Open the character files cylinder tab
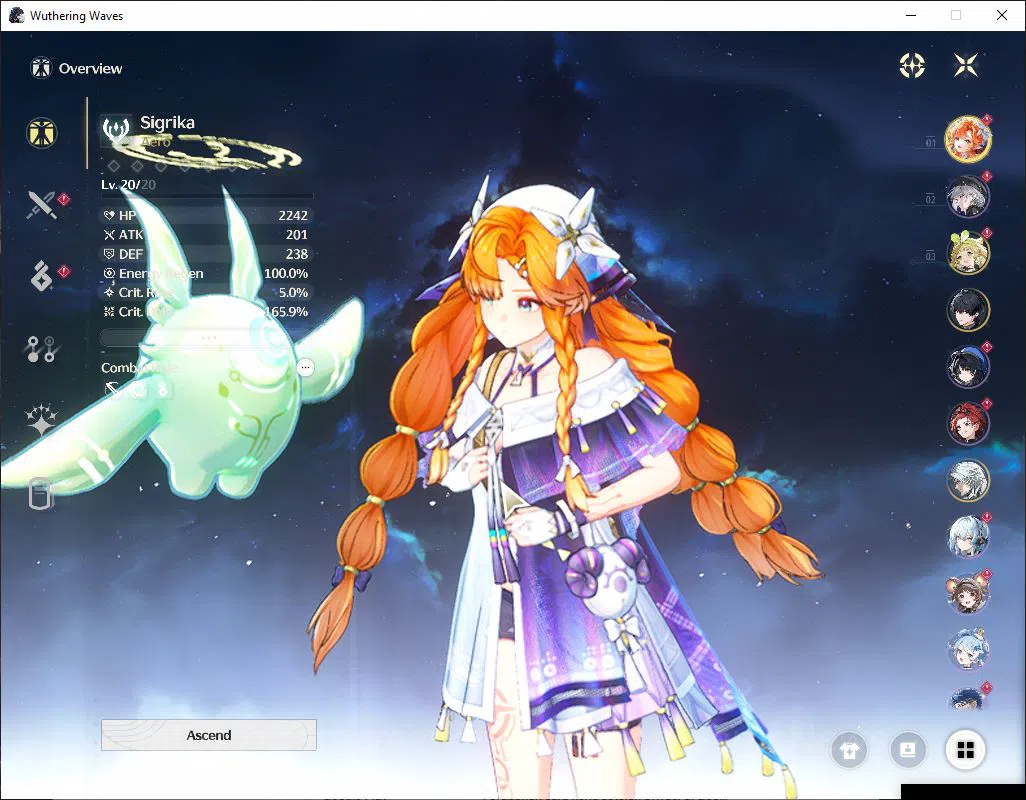Screen dimensions: 1026x800 point(40,494)
